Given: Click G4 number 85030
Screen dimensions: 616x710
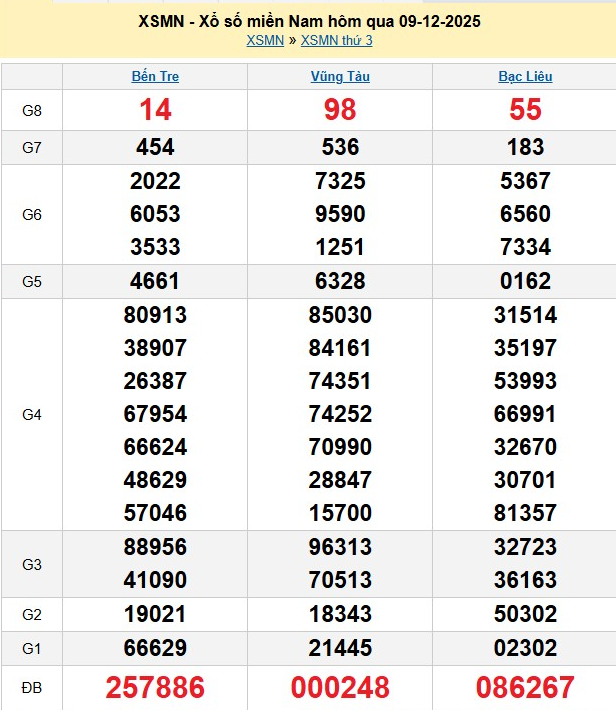Looking at the screenshot, I should (x=340, y=315).
